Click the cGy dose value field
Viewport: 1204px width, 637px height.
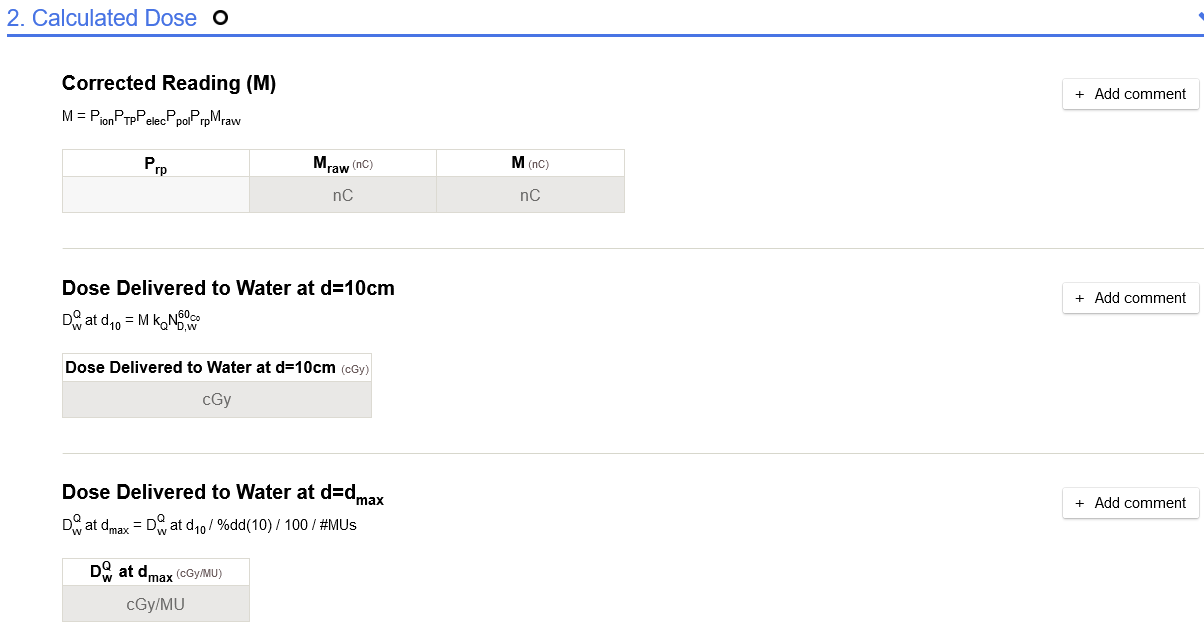tap(217, 399)
